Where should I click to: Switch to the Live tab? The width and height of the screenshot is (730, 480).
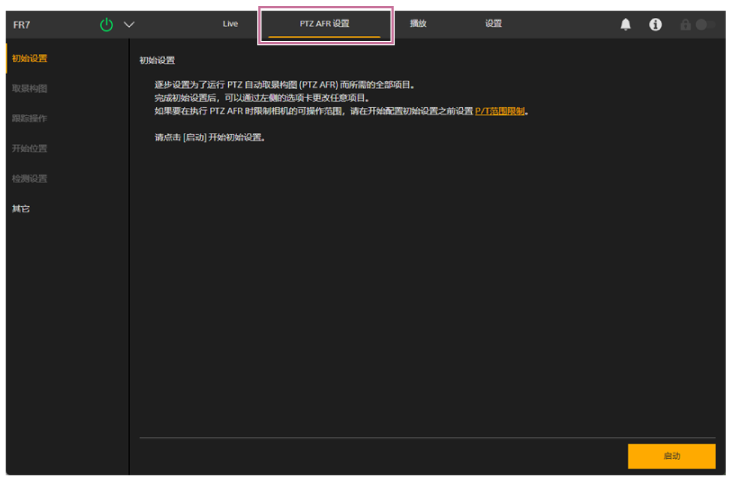pos(230,23)
